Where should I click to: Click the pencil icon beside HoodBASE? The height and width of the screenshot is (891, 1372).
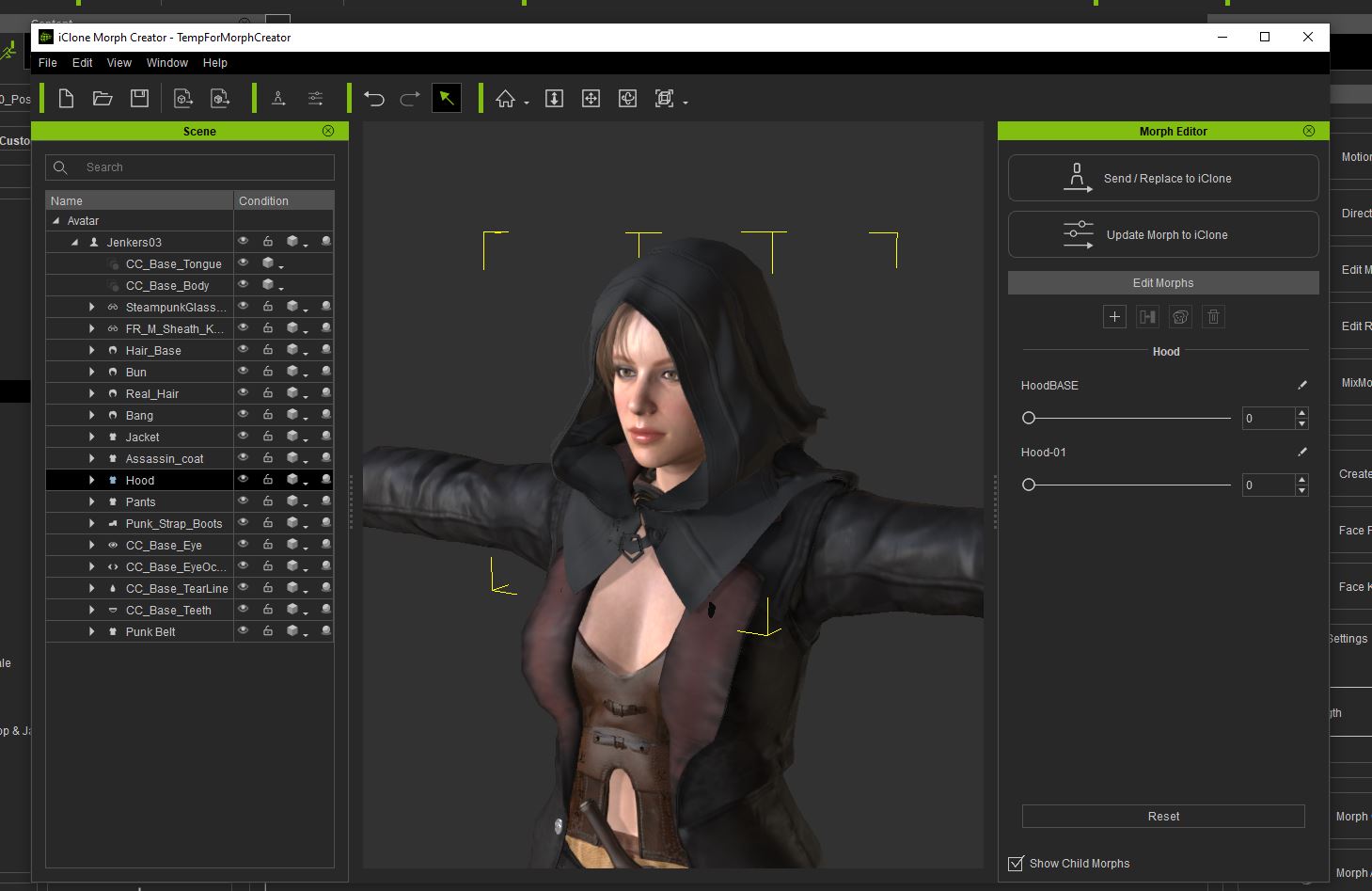[x=1302, y=385]
